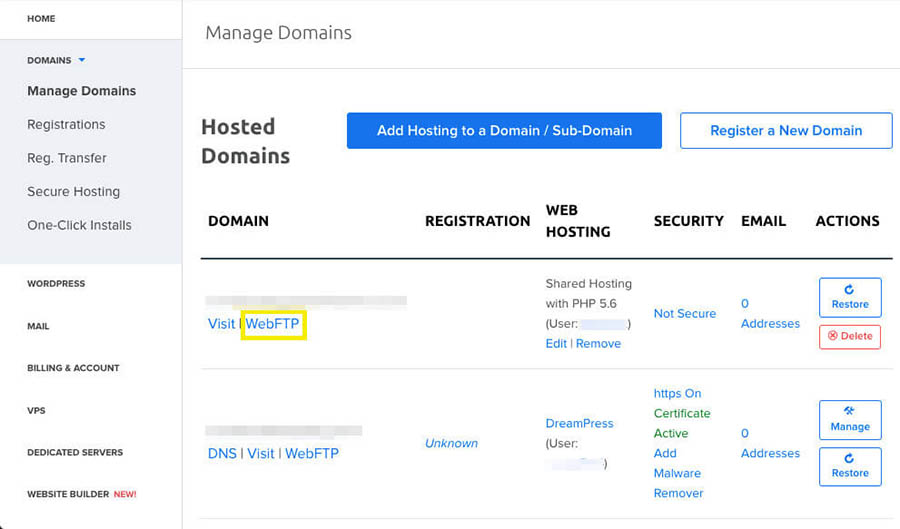This screenshot has height=529, width=900.
Task: Open the highlighted WebFTP link
Action: pyautogui.click(x=273, y=324)
